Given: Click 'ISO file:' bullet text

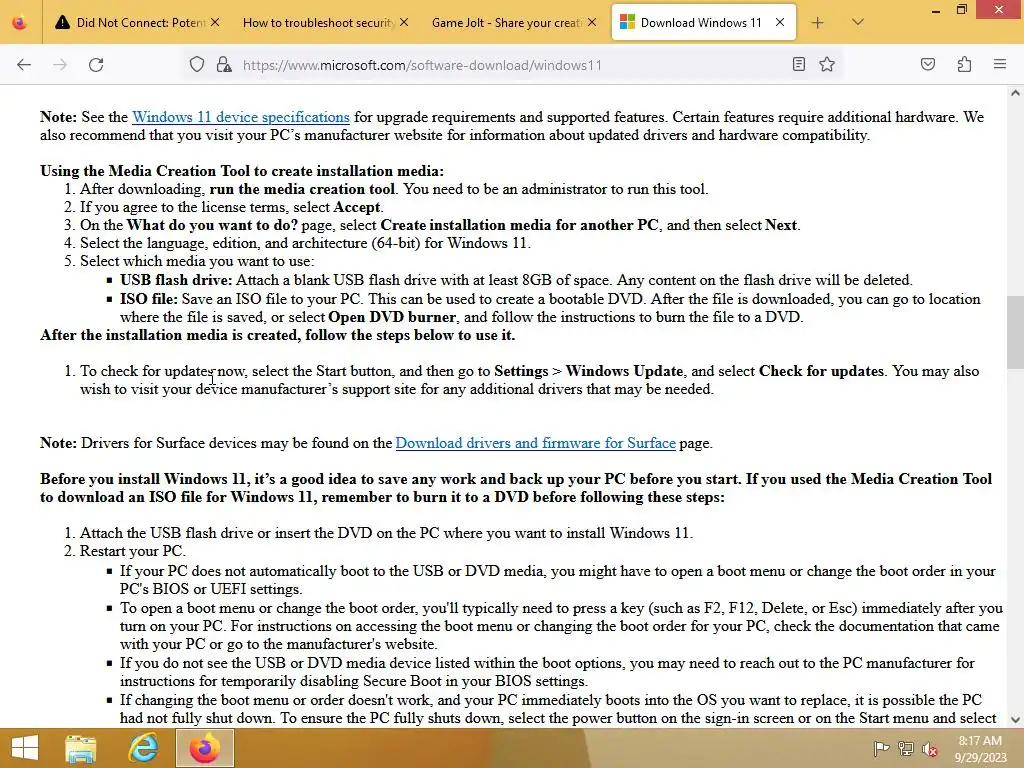Looking at the screenshot, I should click(149, 299).
